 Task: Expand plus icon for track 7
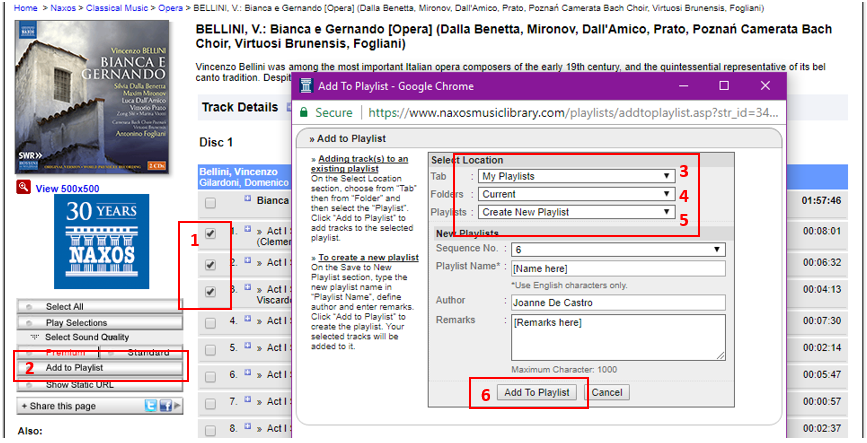point(248,399)
